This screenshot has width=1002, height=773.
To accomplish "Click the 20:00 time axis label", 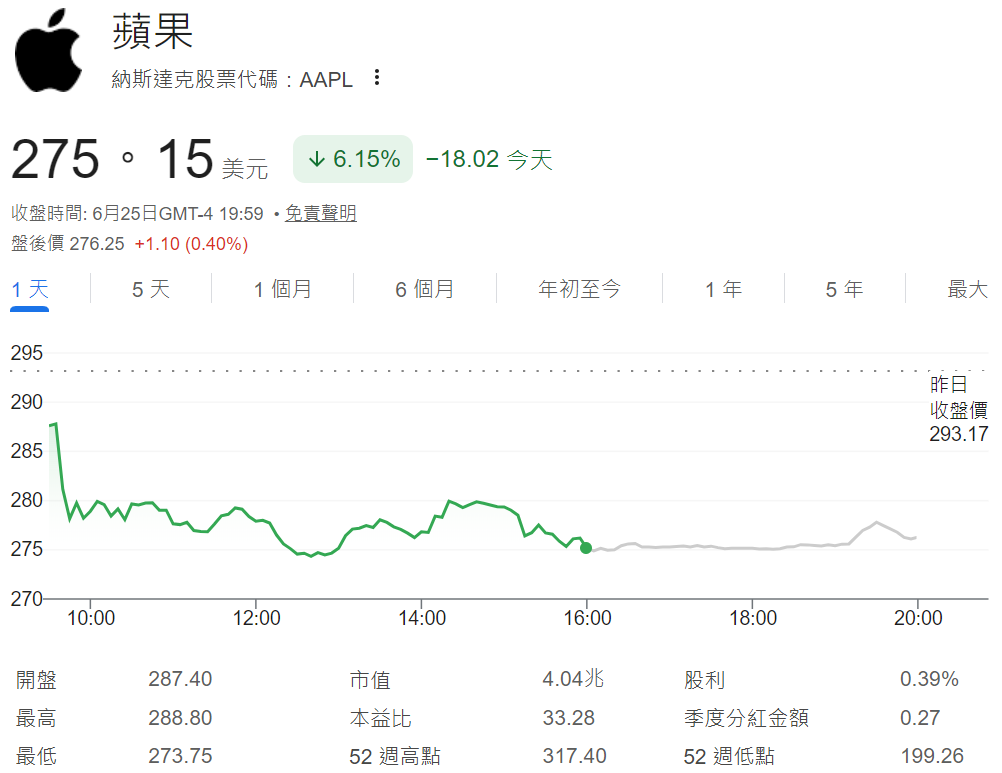I will point(918,618).
